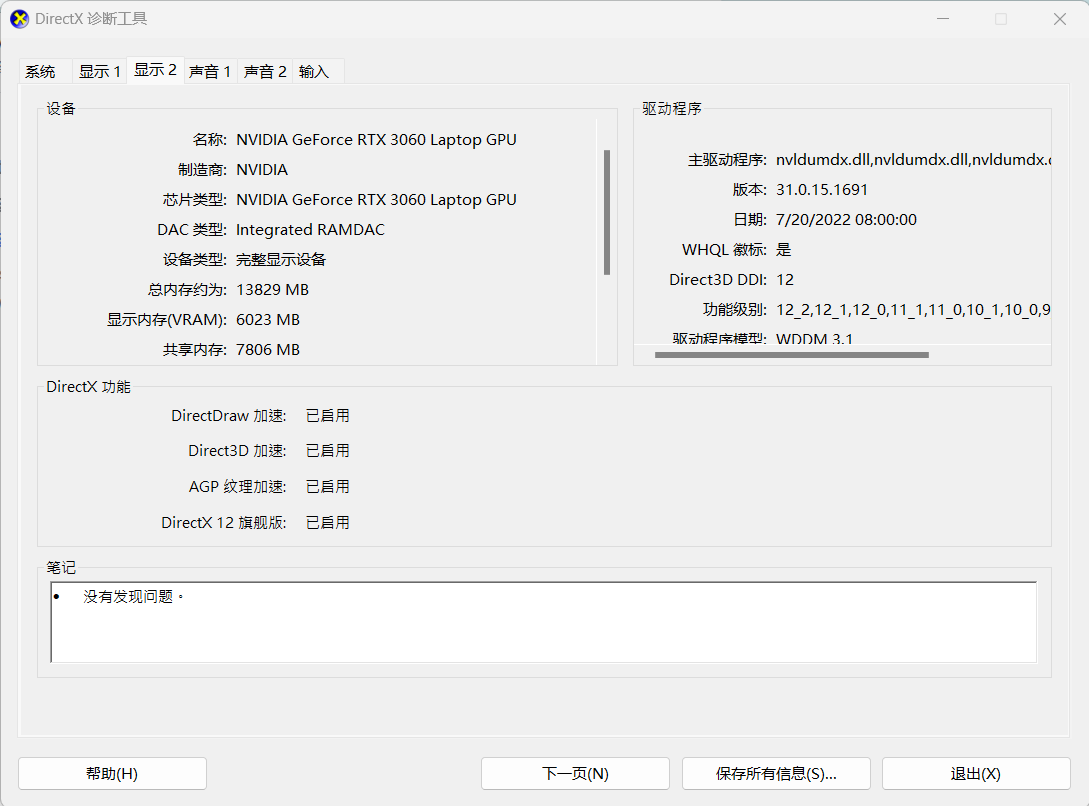Click the 帮助(H) button

[112, 773]
